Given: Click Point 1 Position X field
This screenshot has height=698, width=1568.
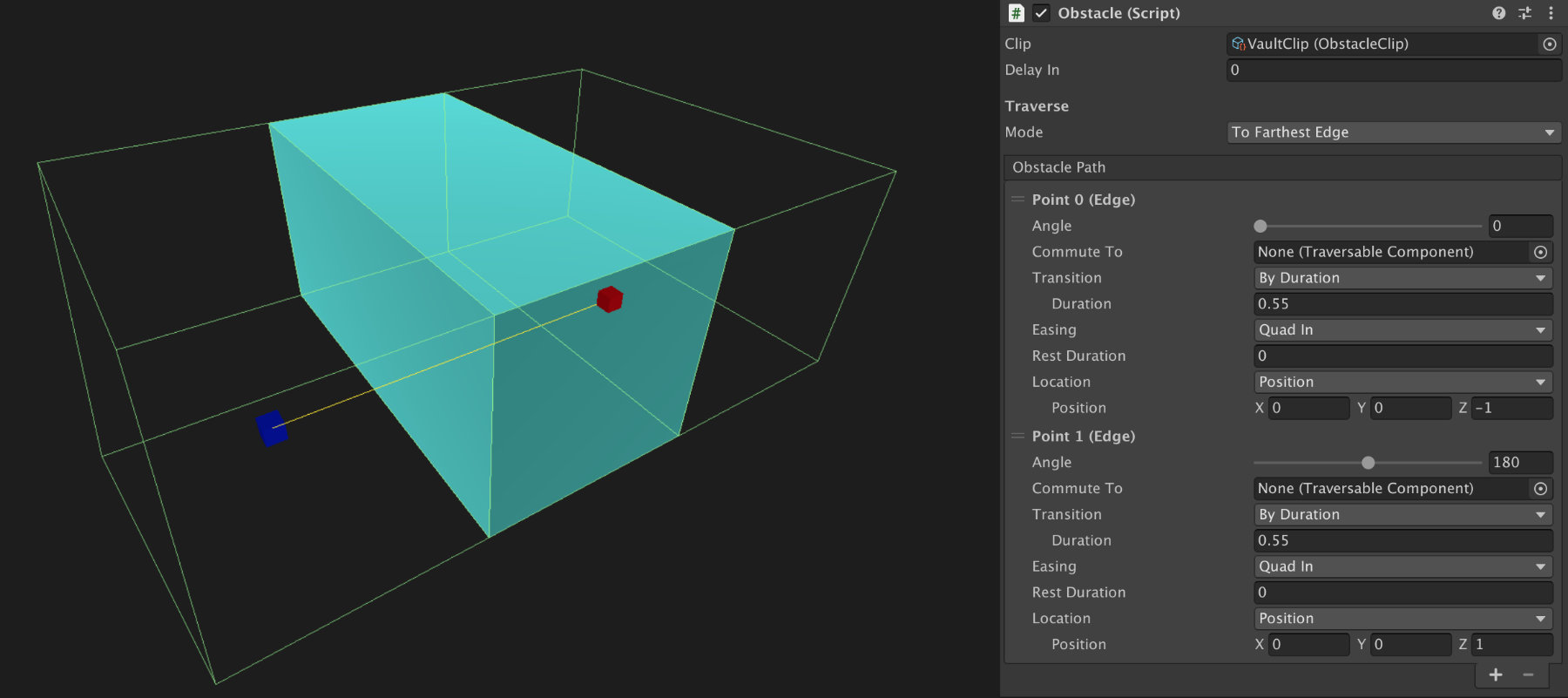Looking at the screenshot, I should click(1308, 645).
